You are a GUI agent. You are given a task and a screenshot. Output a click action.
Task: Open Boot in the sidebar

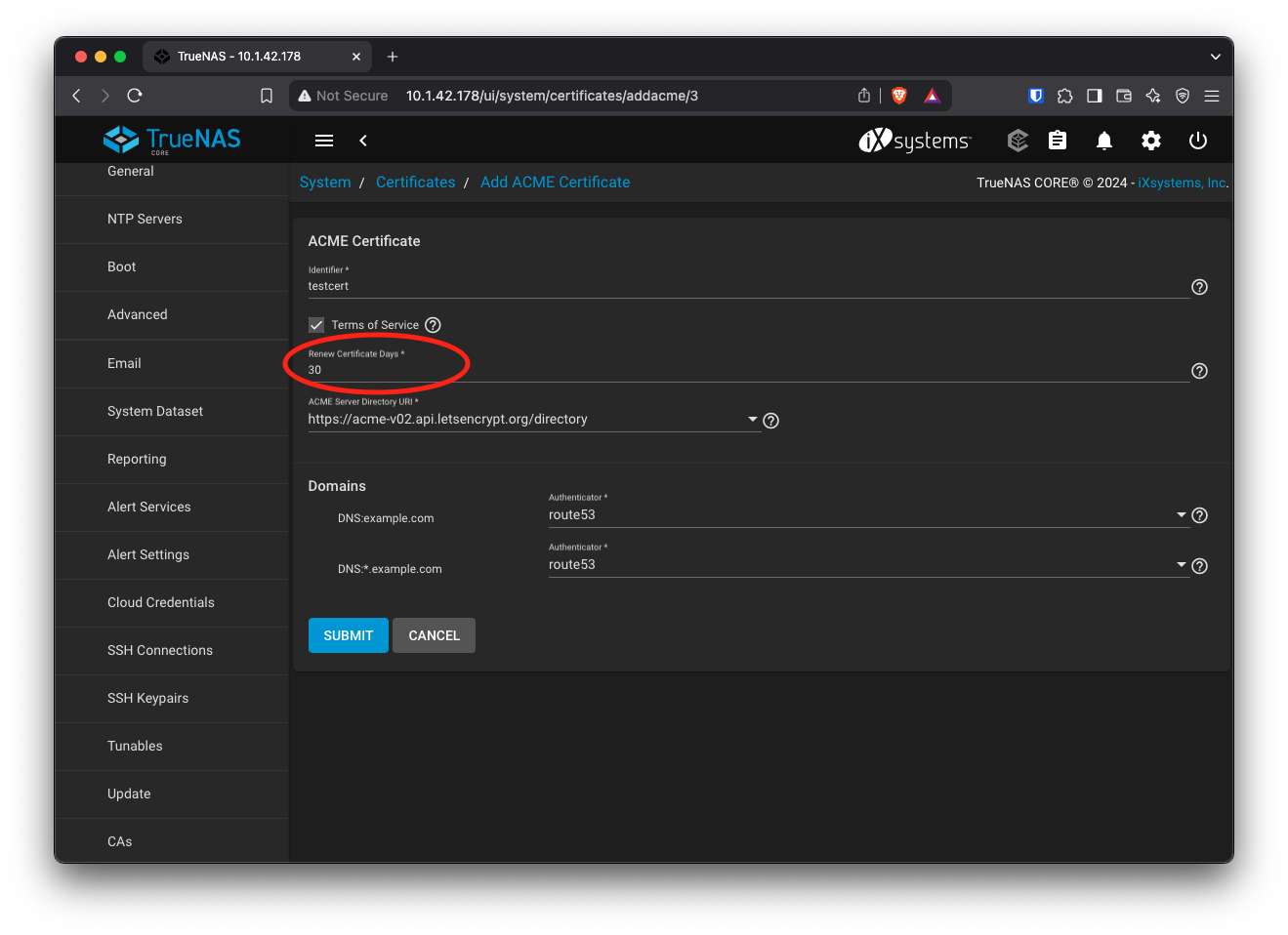[172, 267]
